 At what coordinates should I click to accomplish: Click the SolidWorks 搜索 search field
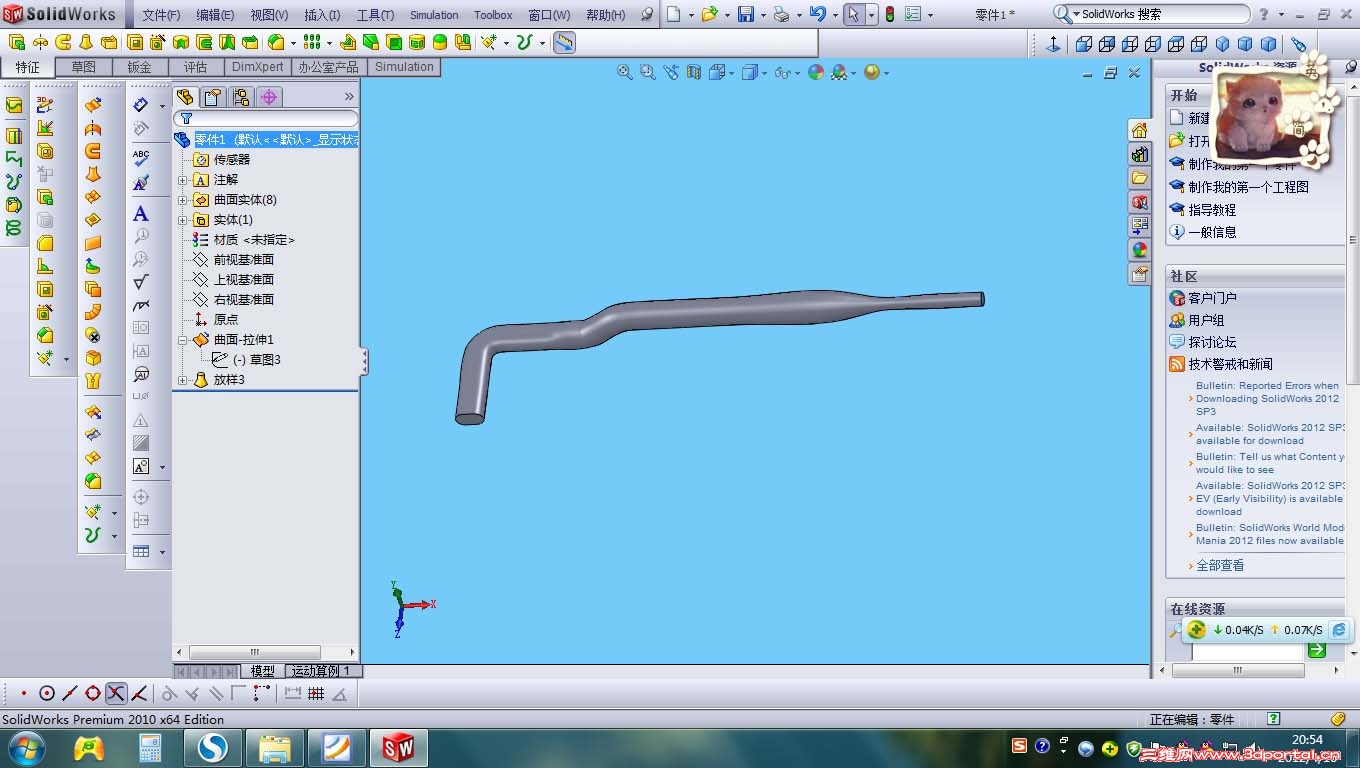(1160, 14)
